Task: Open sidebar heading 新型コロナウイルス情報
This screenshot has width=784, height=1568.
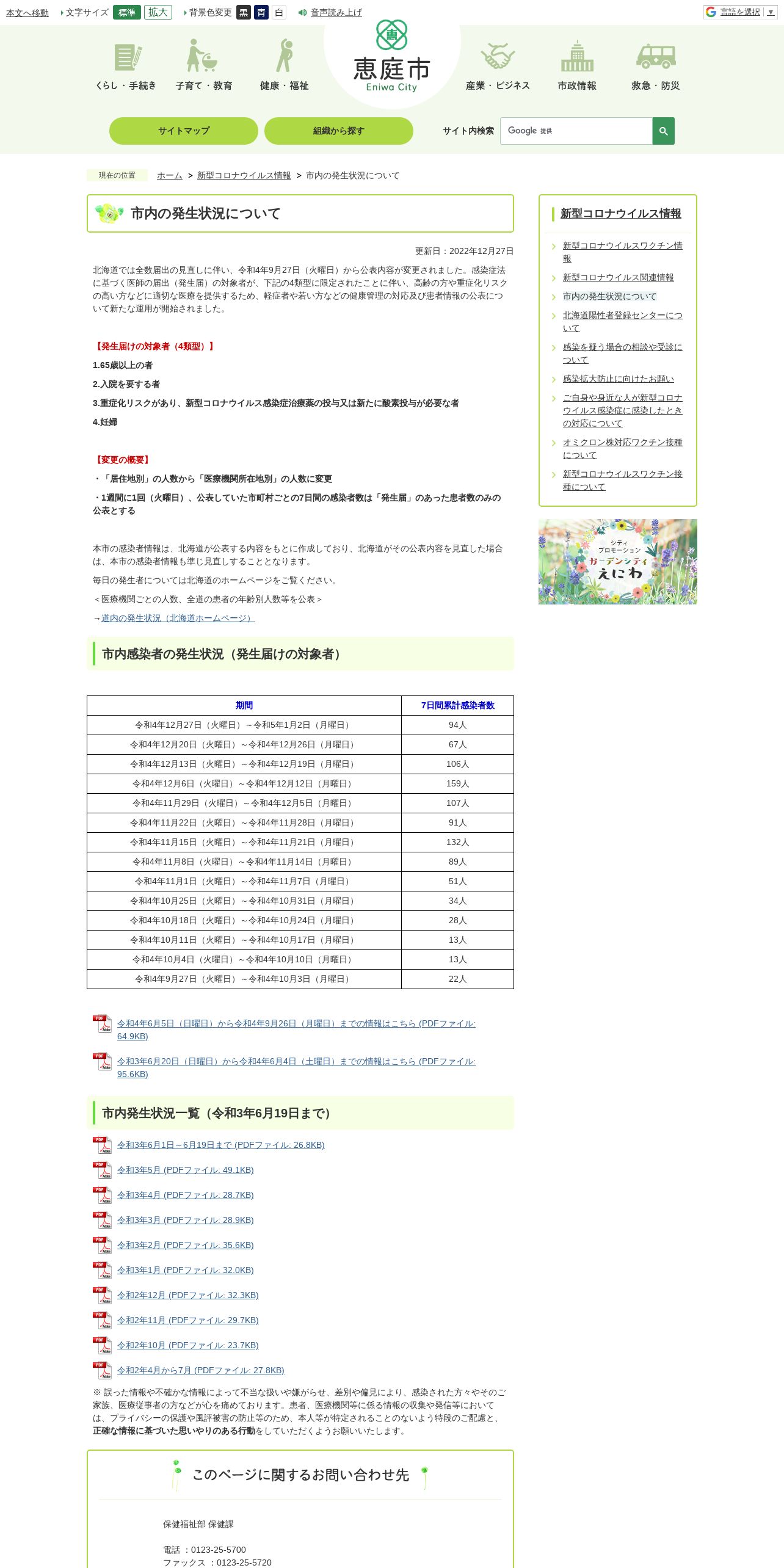Action: coord(621,213)
